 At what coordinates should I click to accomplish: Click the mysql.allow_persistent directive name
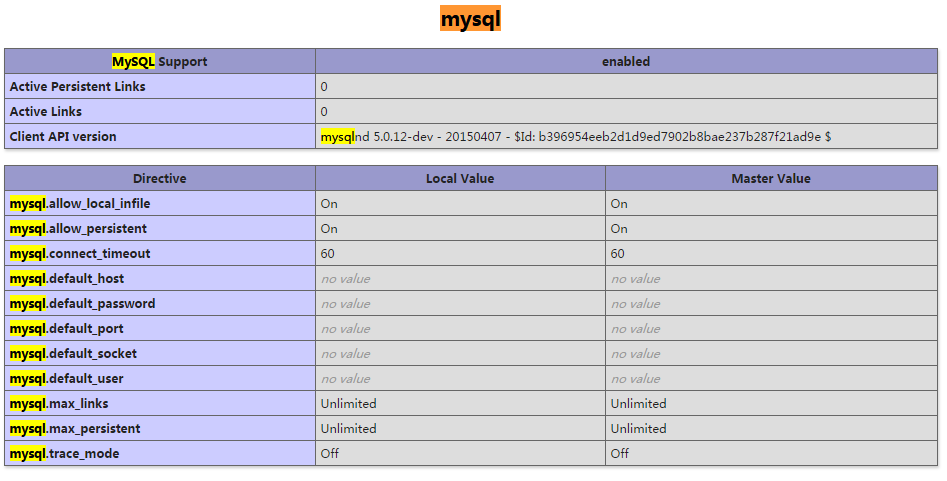[x=78, y=228]
